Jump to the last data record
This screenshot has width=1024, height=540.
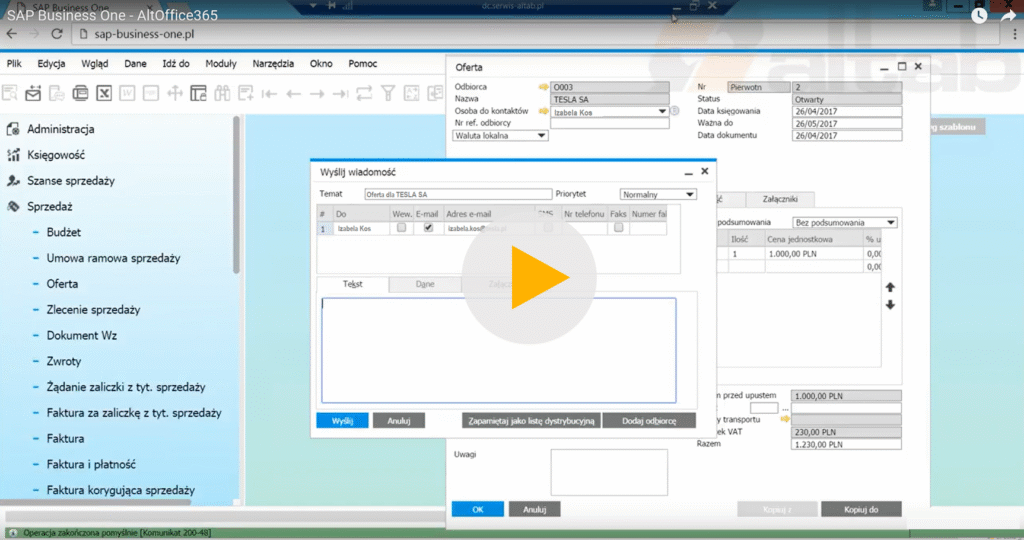(340, 94)
